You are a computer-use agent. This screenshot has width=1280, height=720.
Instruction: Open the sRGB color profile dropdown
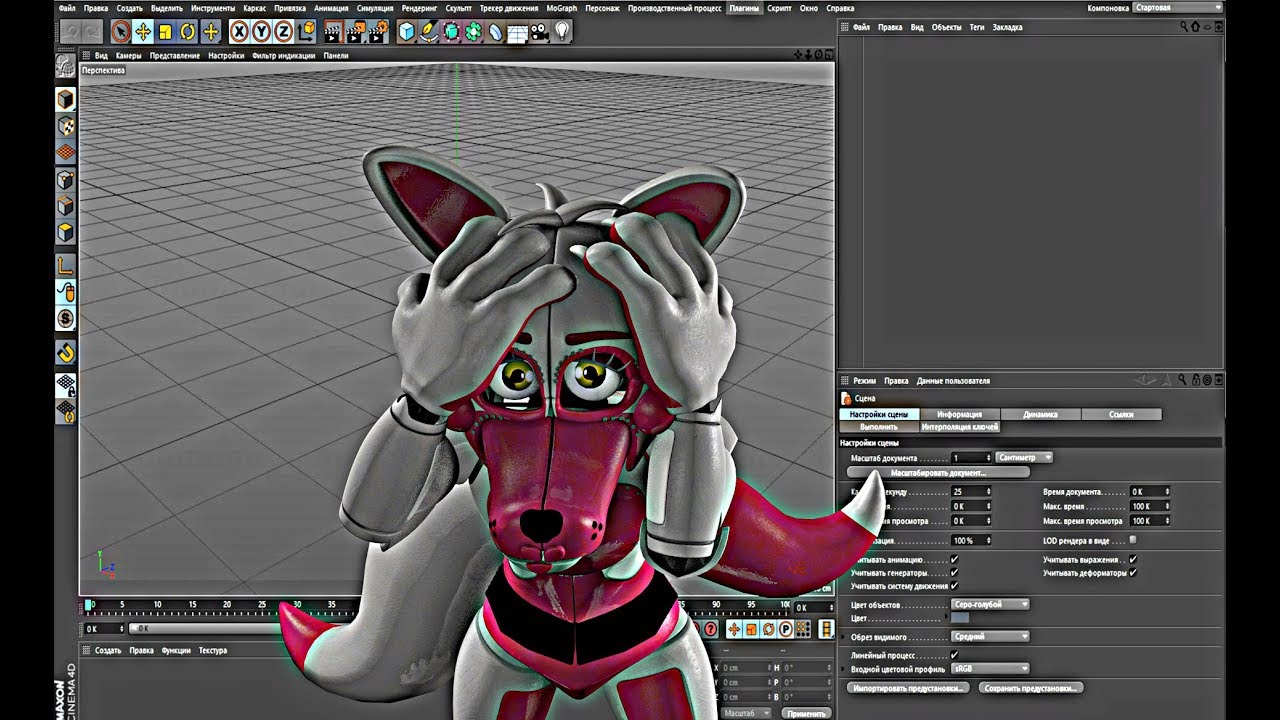coord(989,668)
